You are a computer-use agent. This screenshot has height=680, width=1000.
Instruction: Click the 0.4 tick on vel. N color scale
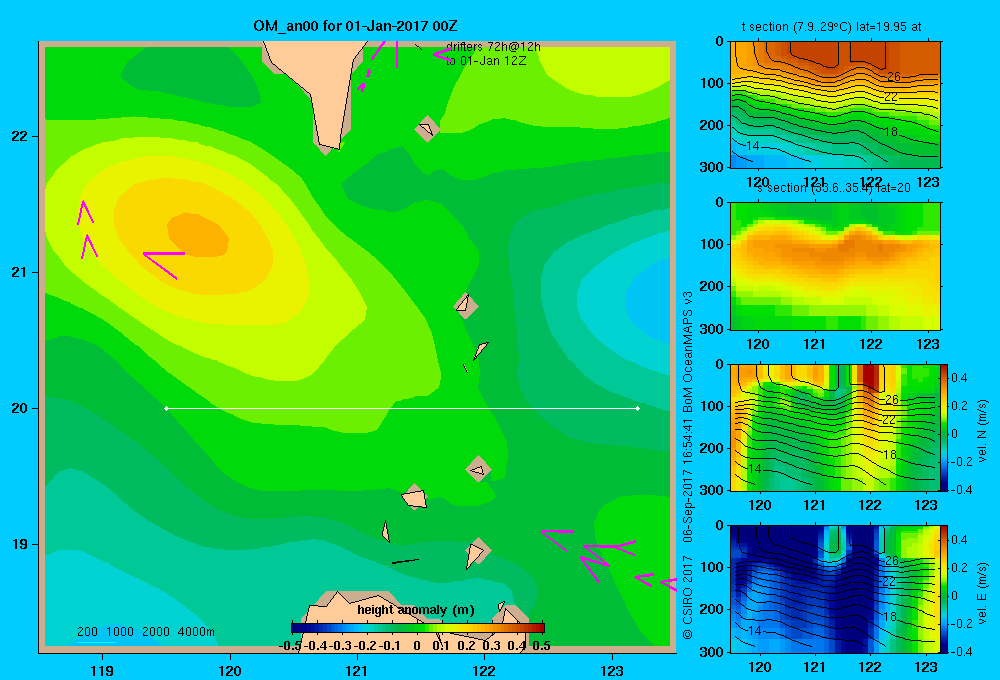click(960, 378)
